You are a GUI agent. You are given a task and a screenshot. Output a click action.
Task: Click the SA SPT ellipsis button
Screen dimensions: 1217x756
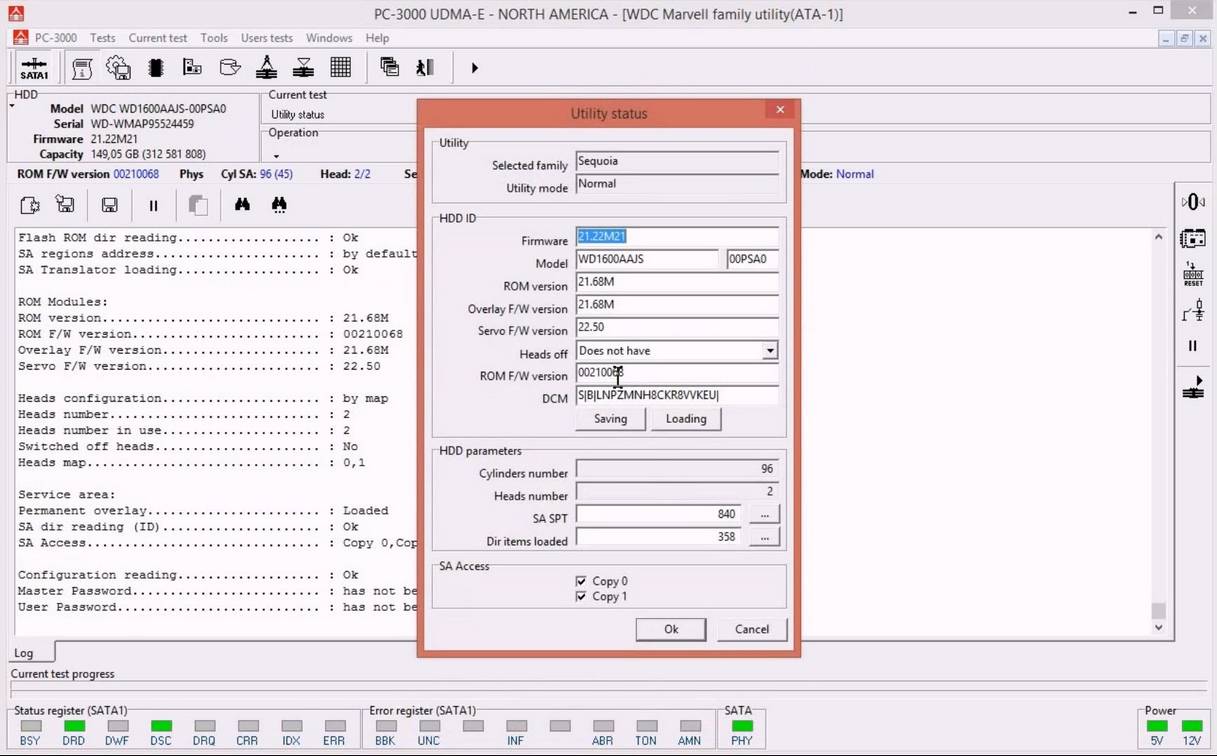click(764, 514)
